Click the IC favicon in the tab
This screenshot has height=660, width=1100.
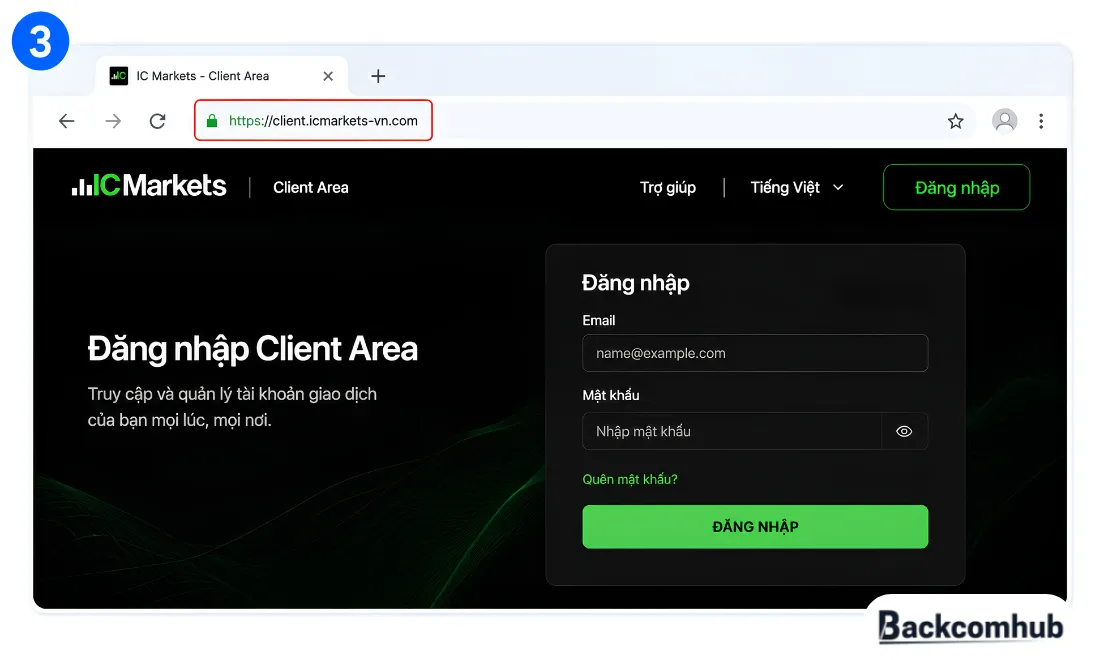pos(119,76)
